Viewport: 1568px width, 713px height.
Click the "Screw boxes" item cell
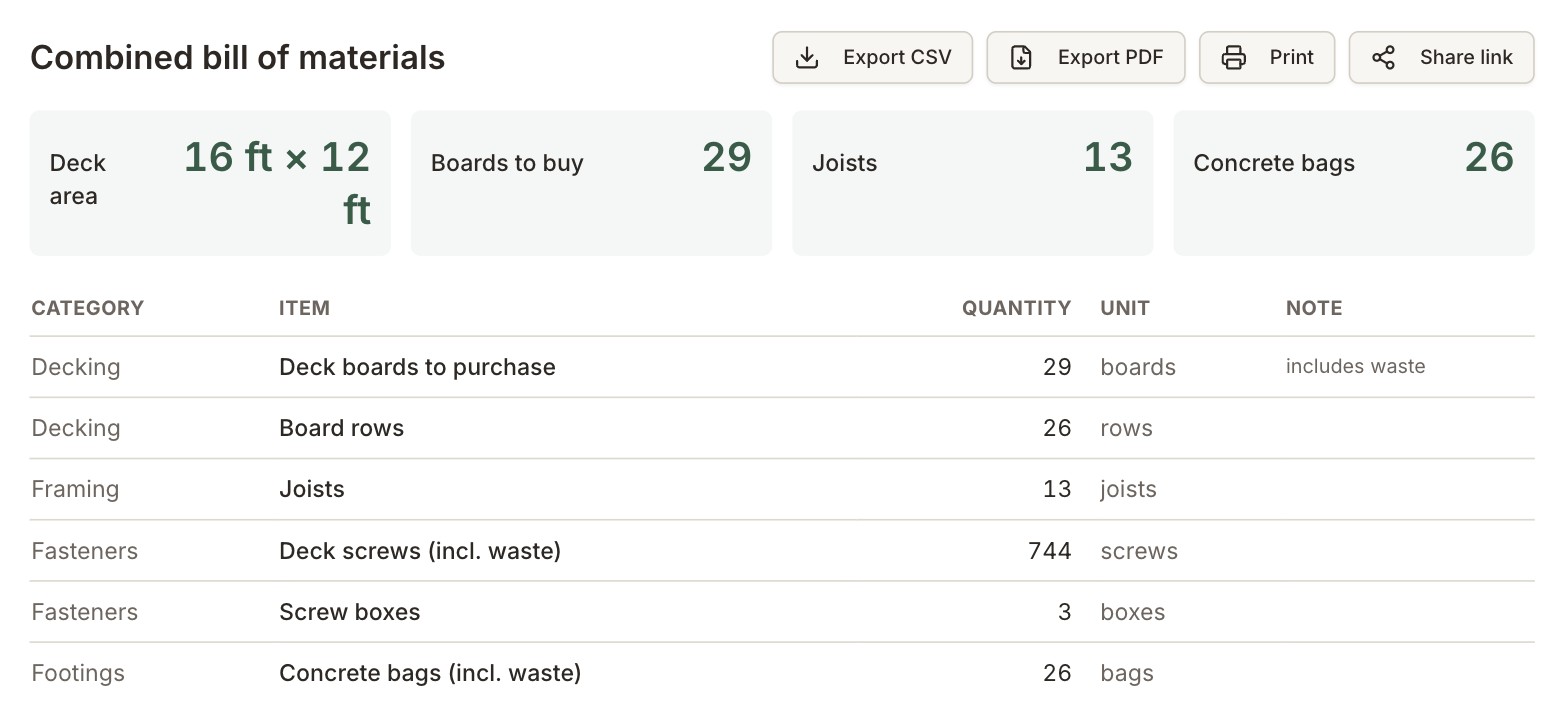click(350, 612)
